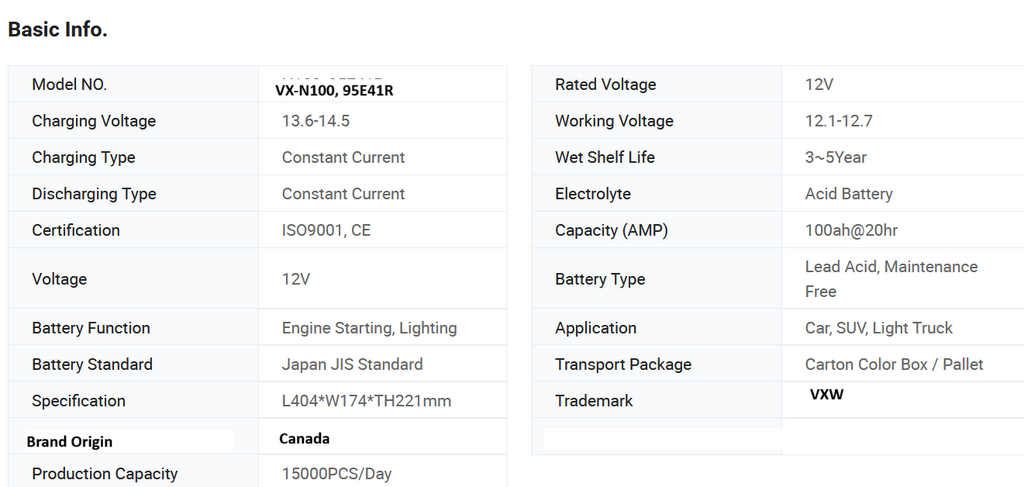Click the Discharging Type Constant Current value

click(x=343, y=194)
